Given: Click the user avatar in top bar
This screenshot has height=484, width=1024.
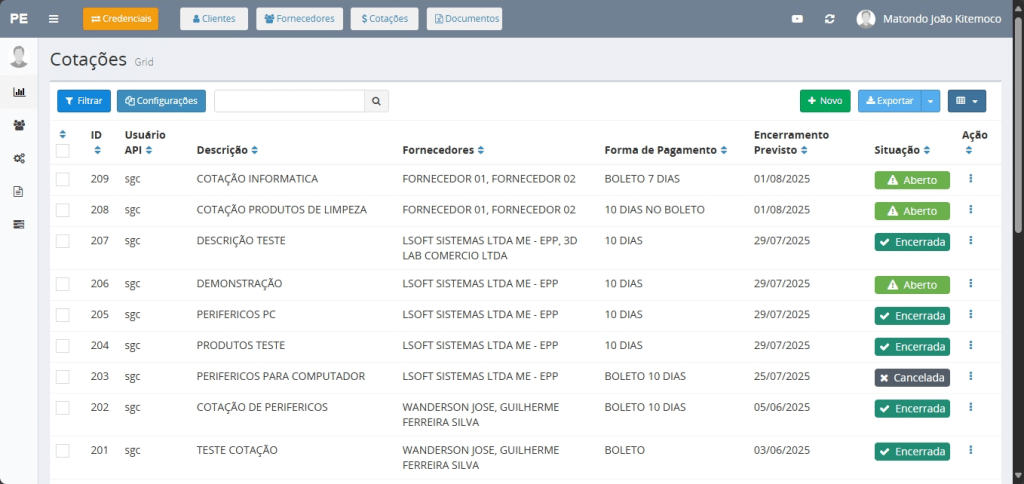Looking at the screenshot, I should click(x=866, y=19).
